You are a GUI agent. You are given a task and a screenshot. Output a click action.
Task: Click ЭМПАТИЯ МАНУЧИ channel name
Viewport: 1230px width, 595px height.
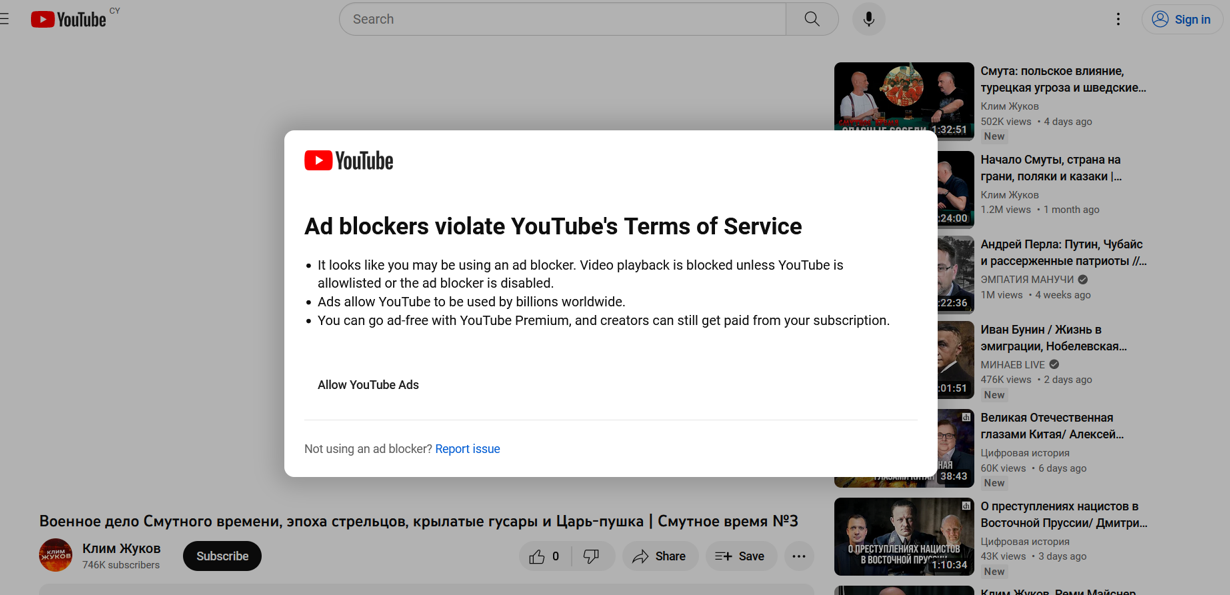tap(1027, 280)
